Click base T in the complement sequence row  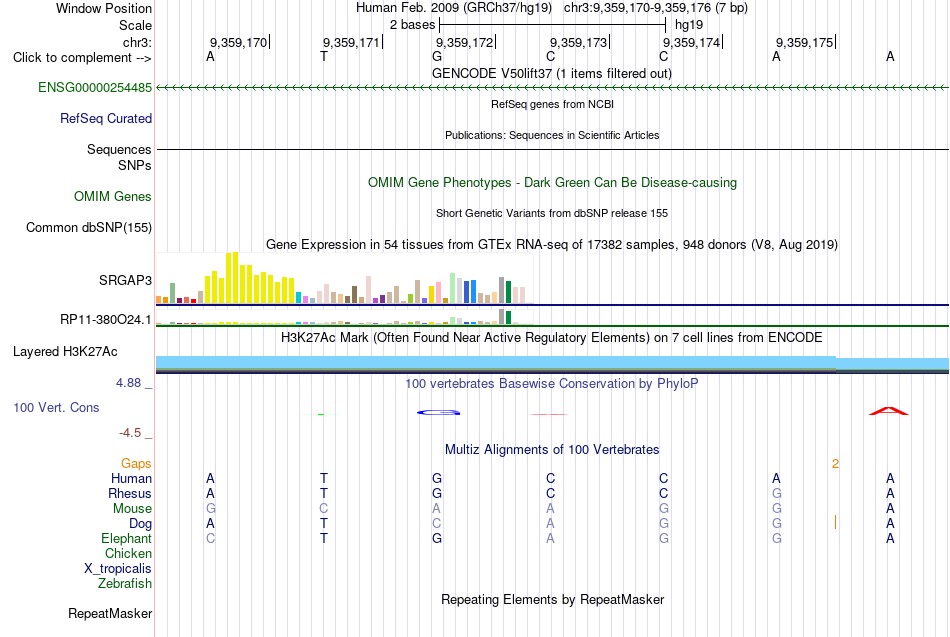pos(324,56)
